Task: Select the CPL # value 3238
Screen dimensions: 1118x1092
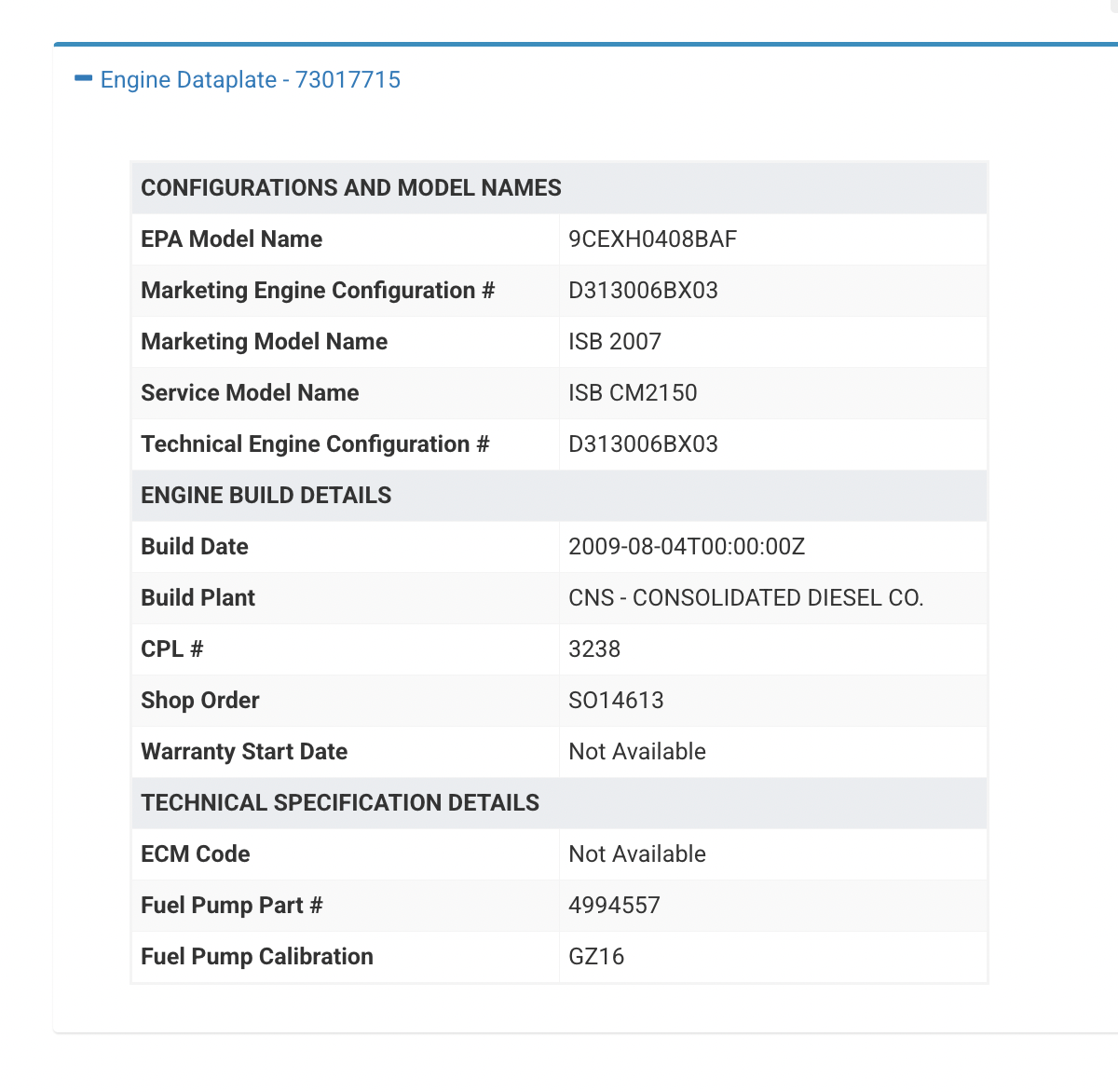Action: point(594,649)
